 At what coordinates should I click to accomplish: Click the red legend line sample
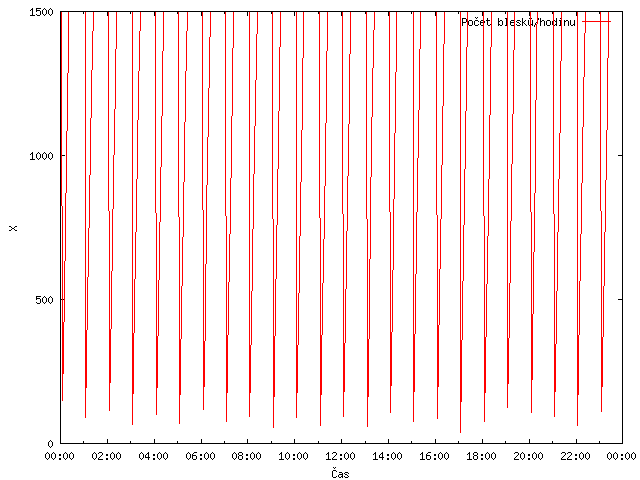596,22
